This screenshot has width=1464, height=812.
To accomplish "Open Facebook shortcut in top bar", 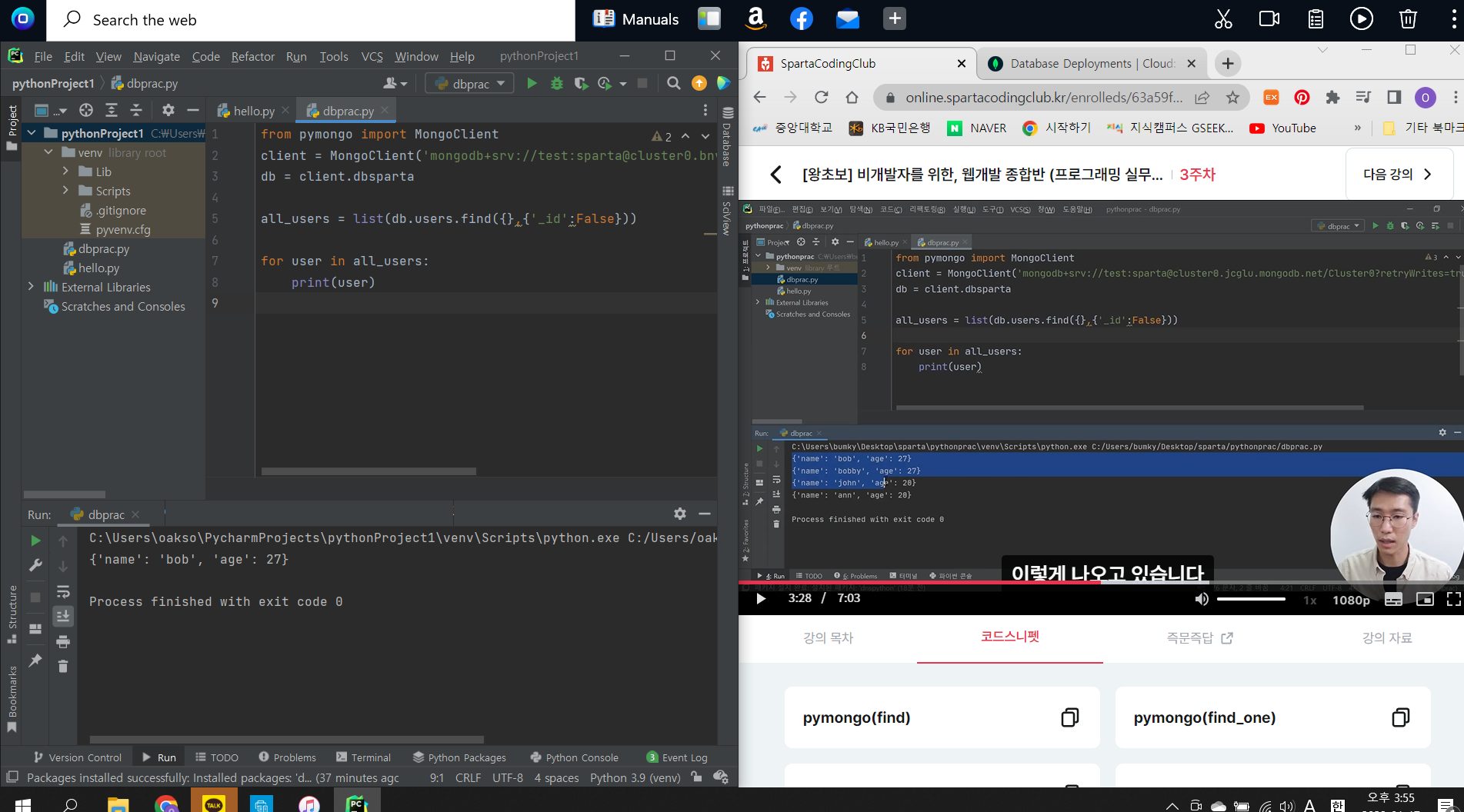I will pos(802,18).
